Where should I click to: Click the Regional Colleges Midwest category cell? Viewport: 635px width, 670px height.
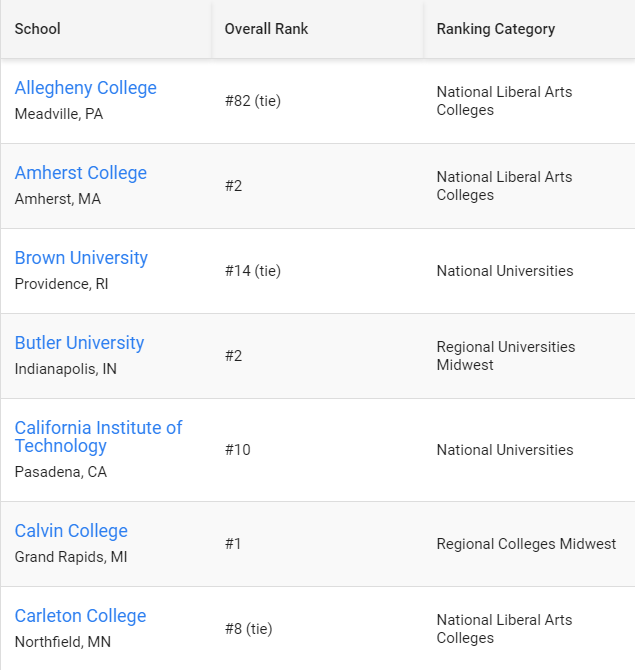526,544
